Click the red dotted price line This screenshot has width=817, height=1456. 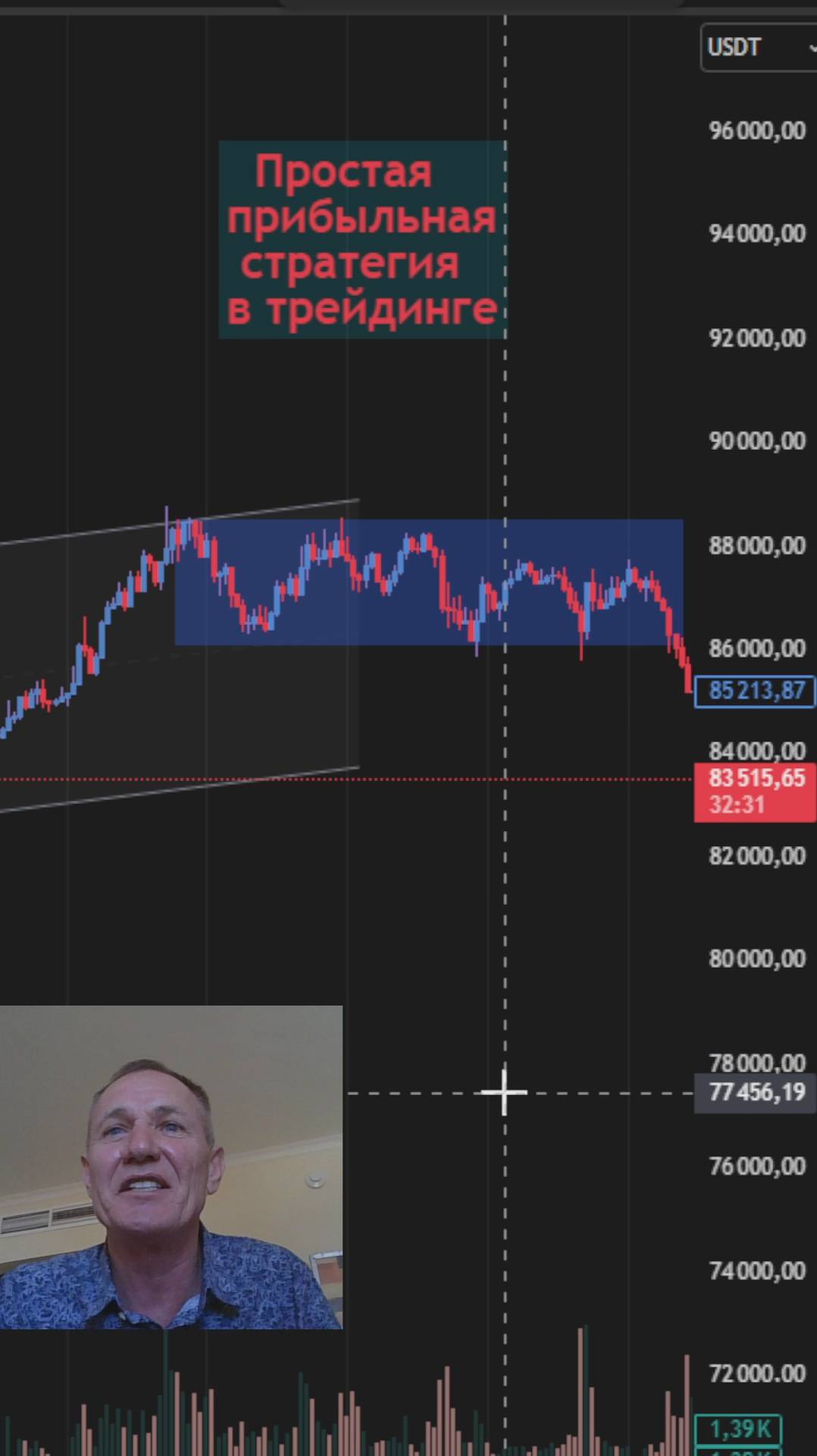[x=346, y=779]
